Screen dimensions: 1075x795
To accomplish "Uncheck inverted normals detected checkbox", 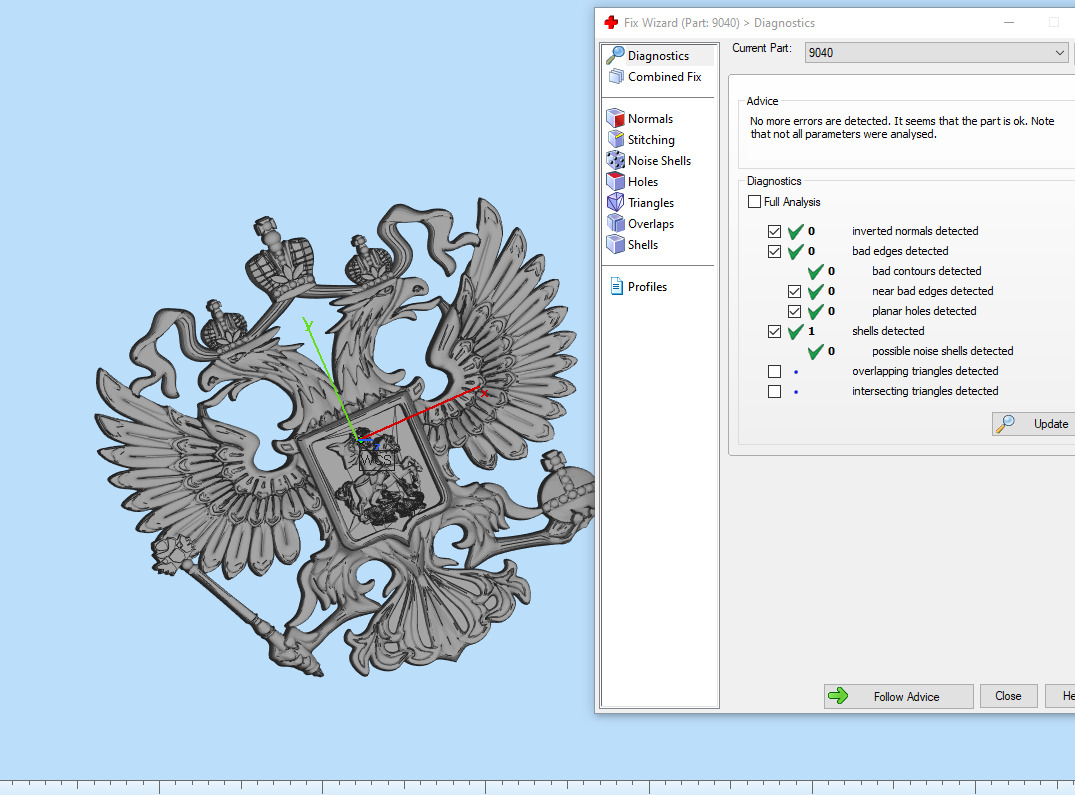I will coord(774,232).
